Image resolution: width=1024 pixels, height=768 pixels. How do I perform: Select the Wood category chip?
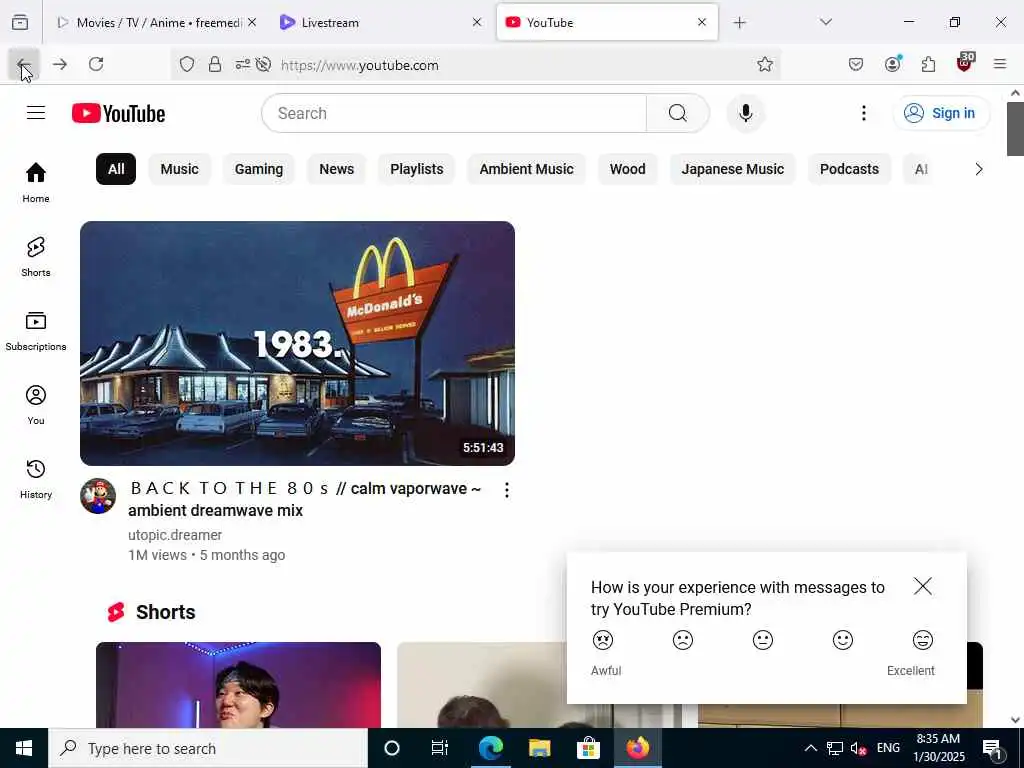[x=628, y=169]
